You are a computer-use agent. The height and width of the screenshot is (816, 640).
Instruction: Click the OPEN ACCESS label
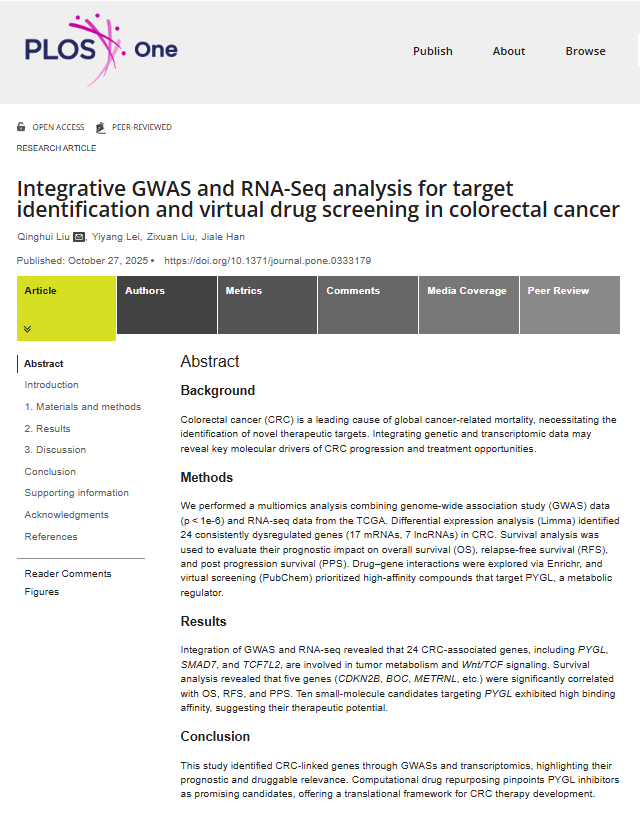point(58,127)
